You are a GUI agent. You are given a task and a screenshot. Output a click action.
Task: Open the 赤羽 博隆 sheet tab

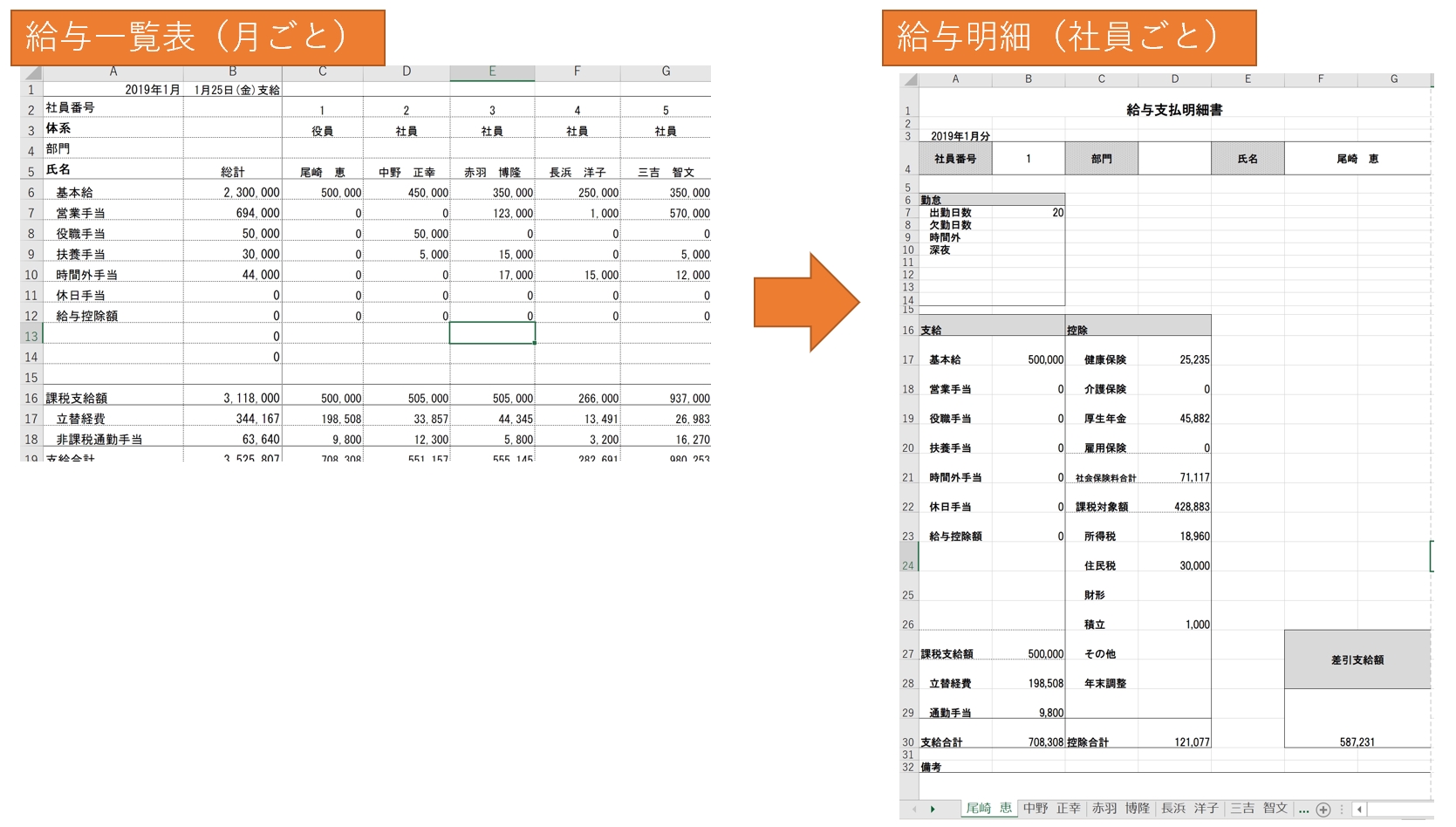tap(1121, 809)
